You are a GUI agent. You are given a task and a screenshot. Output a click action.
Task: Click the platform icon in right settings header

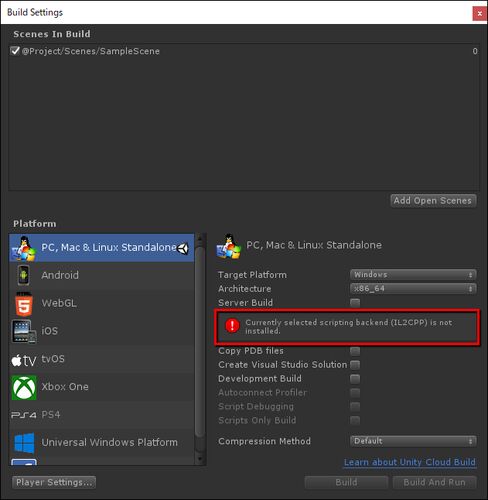(x=228, y=247)
